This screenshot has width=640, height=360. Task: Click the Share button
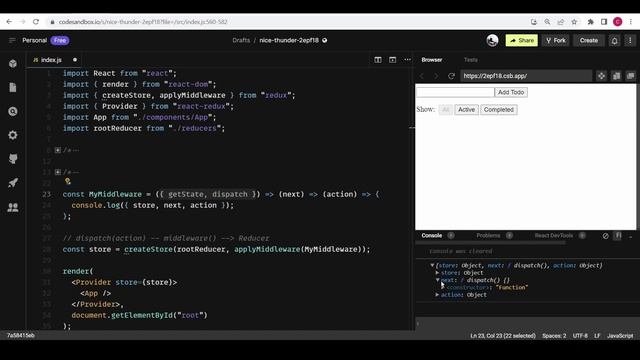point(522,40)
